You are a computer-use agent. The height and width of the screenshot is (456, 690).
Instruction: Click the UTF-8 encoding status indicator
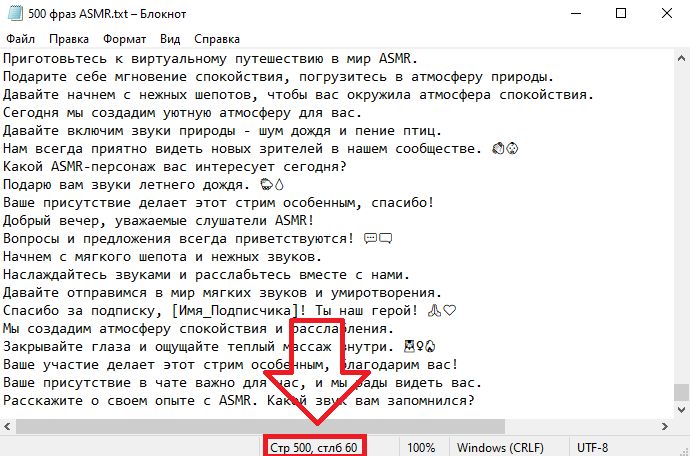(592, 448)
